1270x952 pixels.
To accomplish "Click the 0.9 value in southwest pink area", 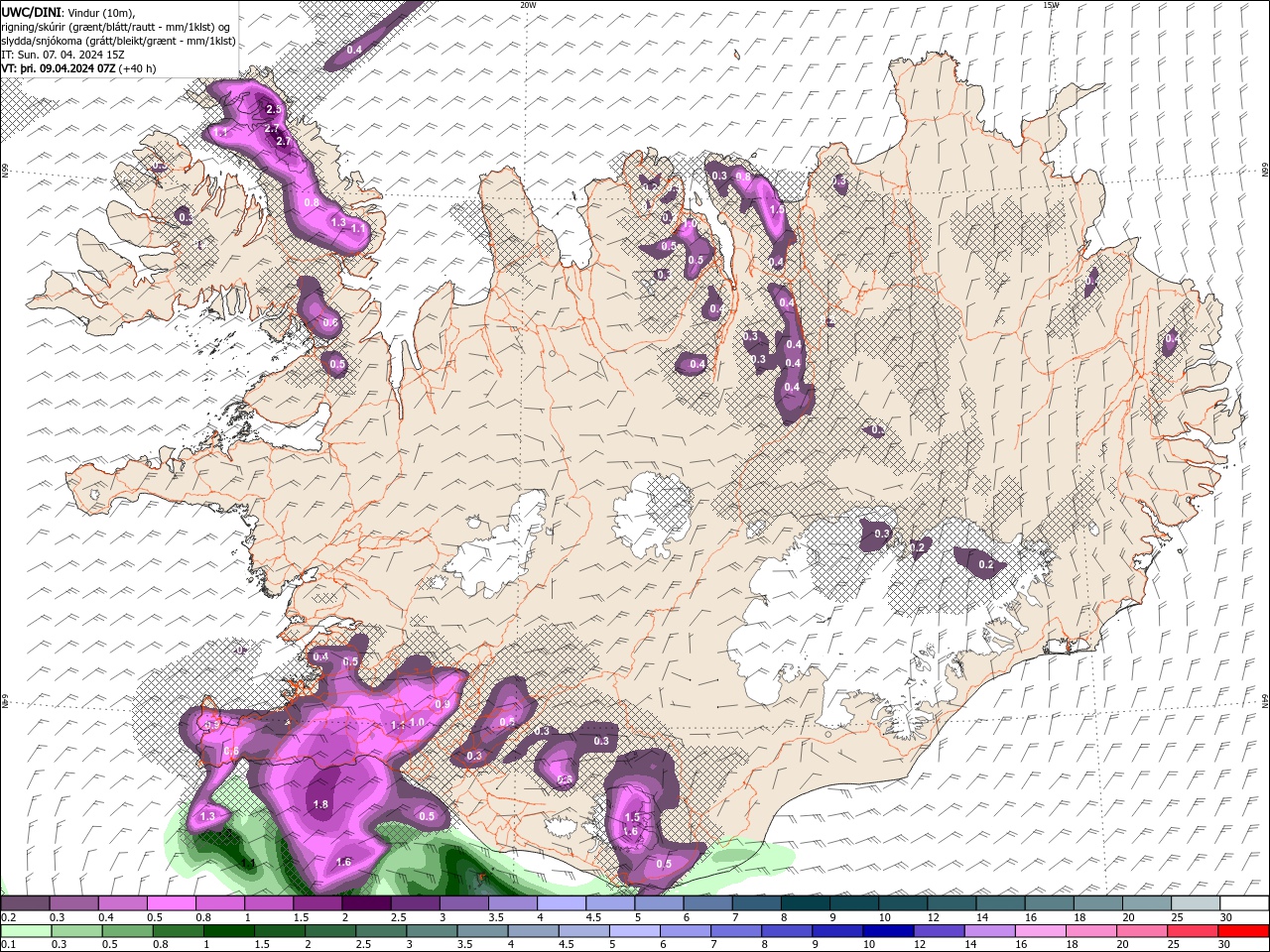I will click(x=442, y=704).
